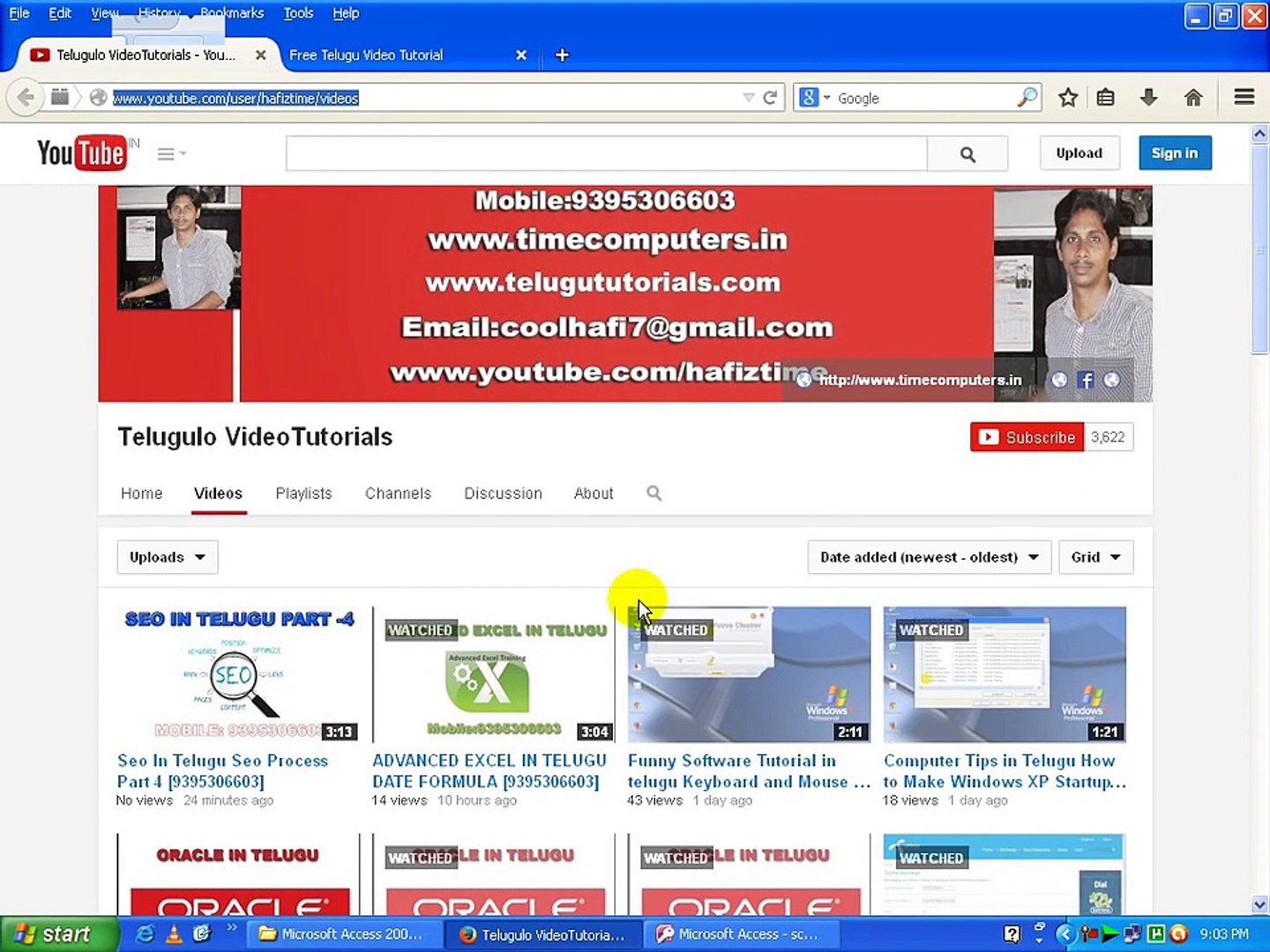Show bookmarks list icon in Firefox toolbar
This screenshot has height=952, width=1270.
click(x=1106, y=98)
